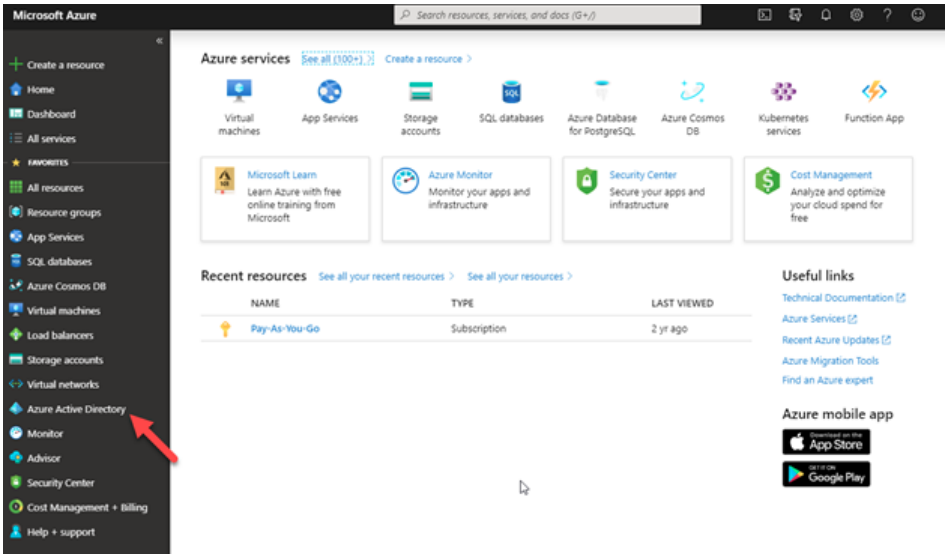Viewport: 950px width, 559px height.
Task: Open SQL databases service icon
Action: coord(511,91)
